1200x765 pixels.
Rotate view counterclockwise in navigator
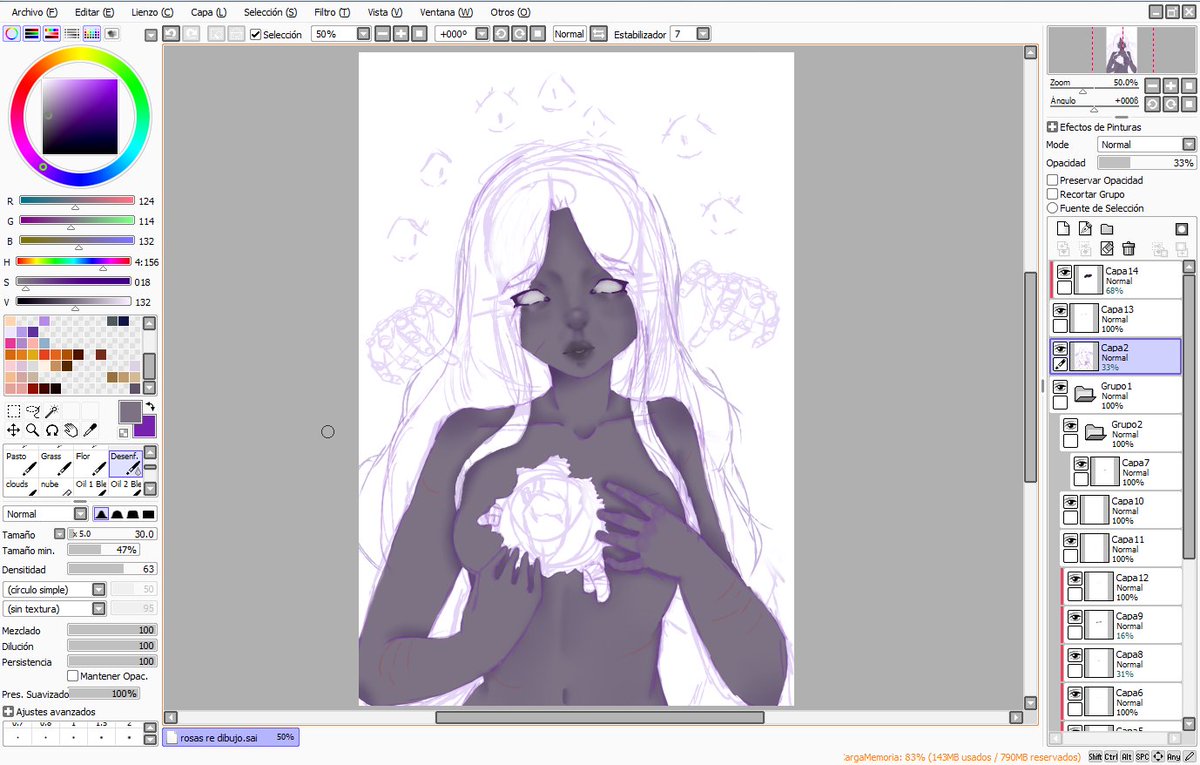(1152, 103)
